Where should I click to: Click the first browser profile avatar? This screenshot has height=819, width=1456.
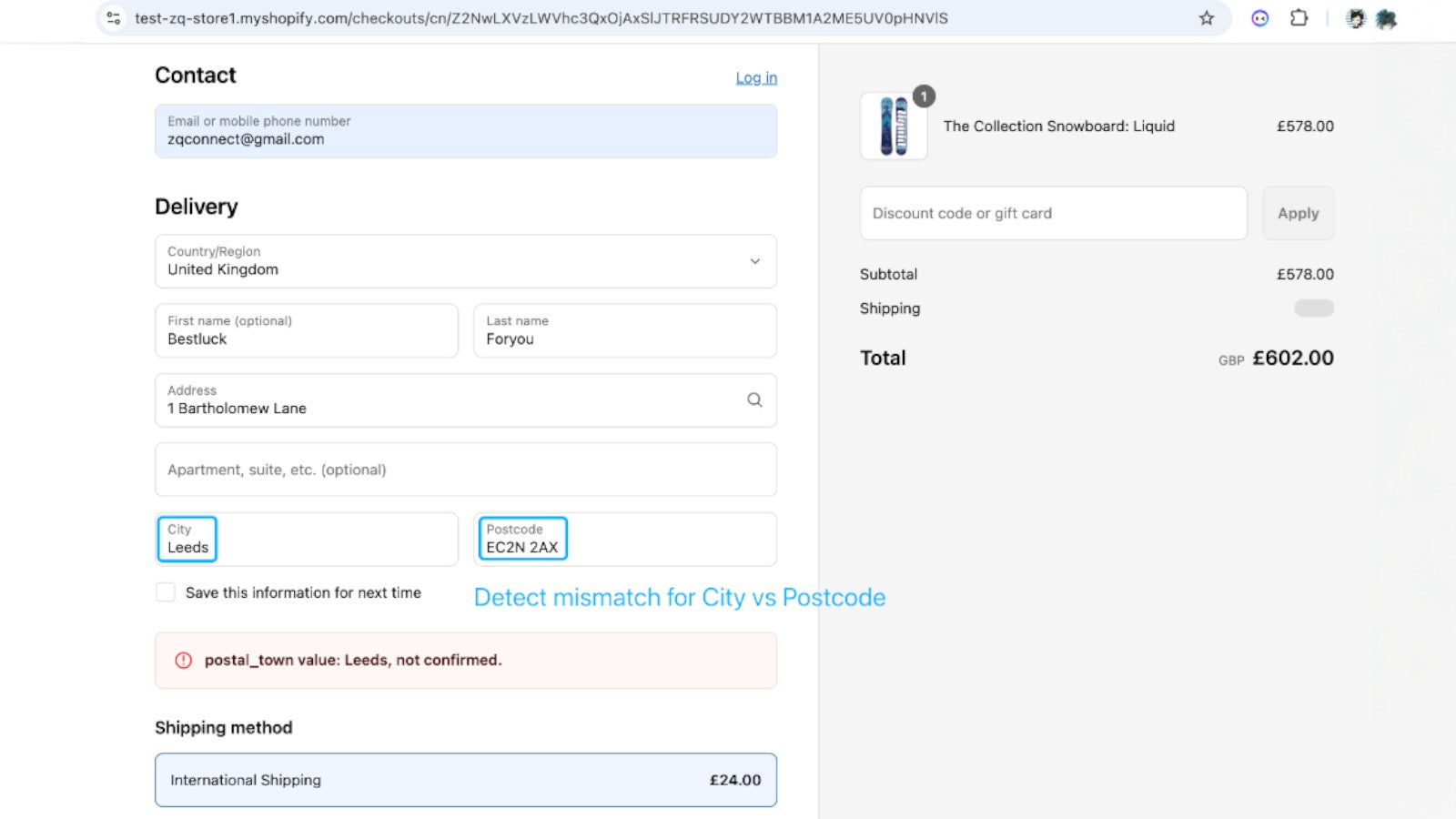click(x=1356, y=17)
